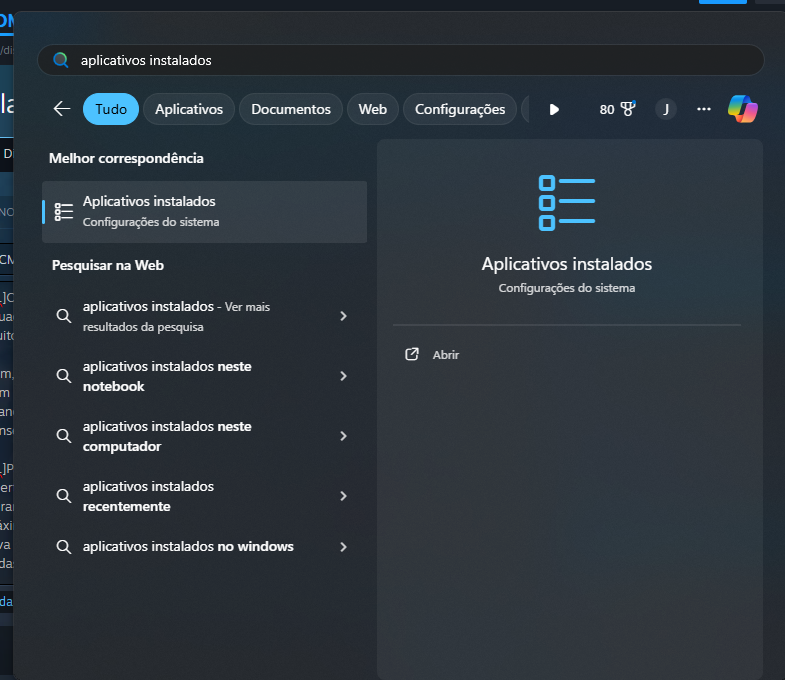Click the Abrir open-external icon
785x680 pixels.
[412, 355]
